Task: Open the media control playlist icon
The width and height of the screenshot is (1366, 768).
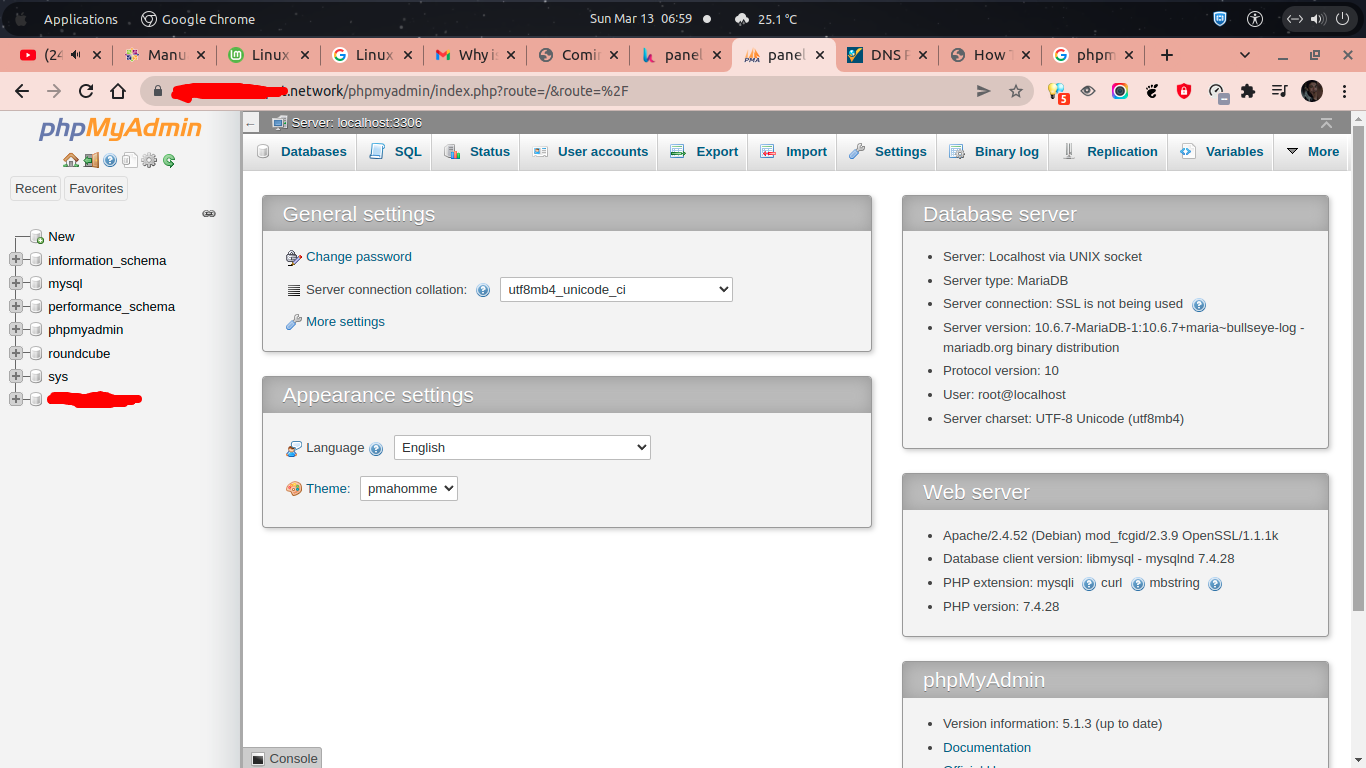Action: 1279,91
